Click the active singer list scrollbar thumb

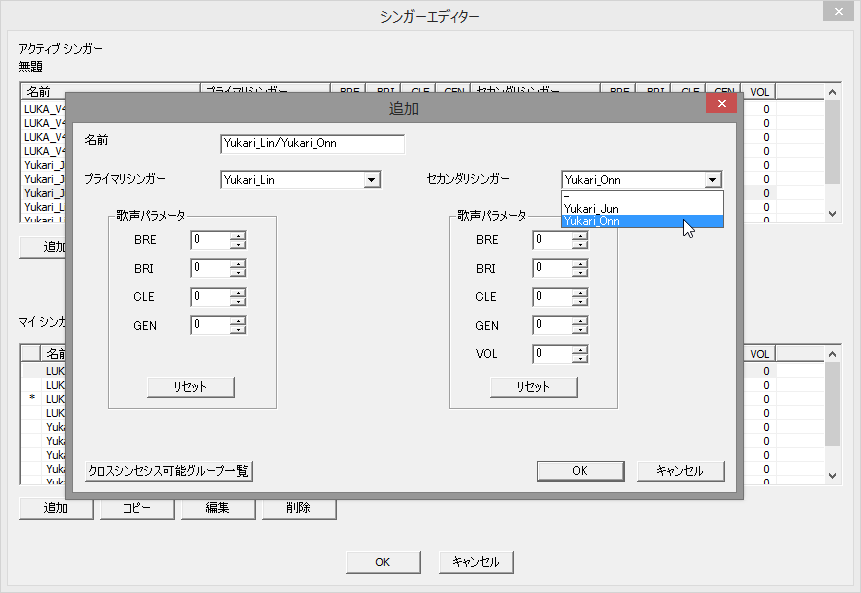832,142
